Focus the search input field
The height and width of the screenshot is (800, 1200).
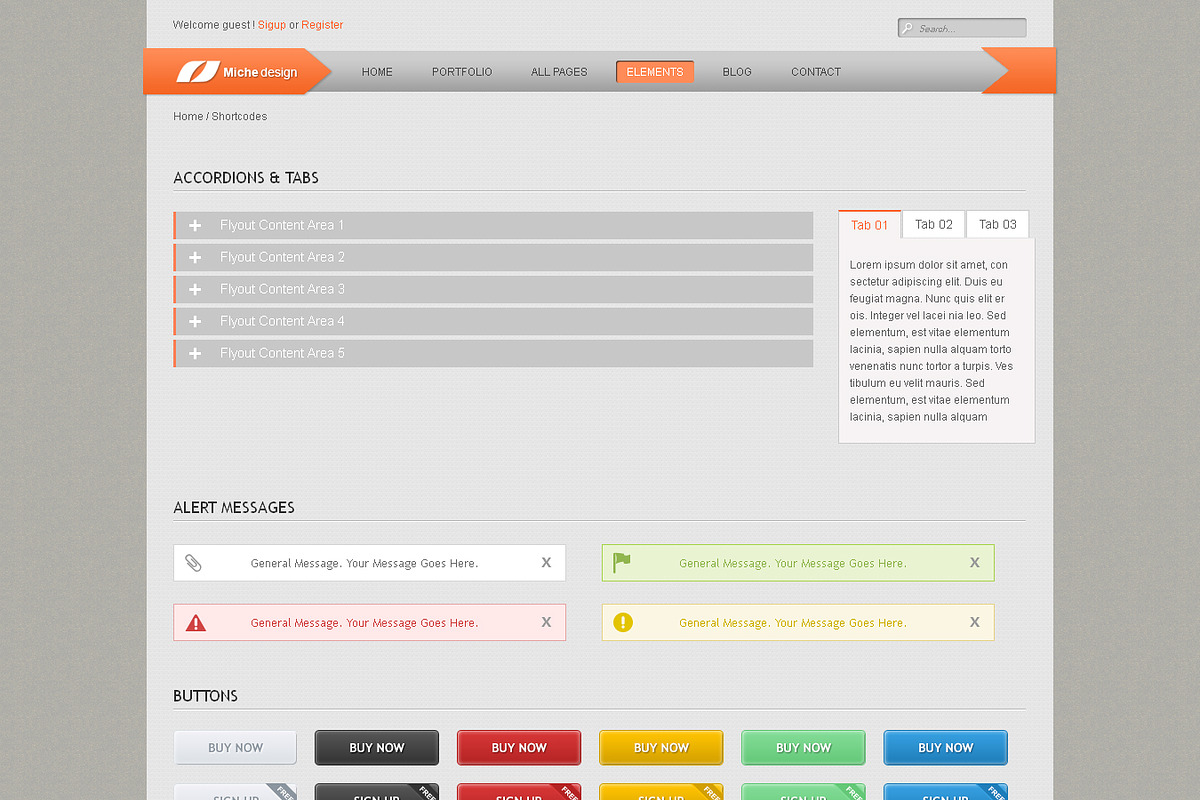(962, 29)
